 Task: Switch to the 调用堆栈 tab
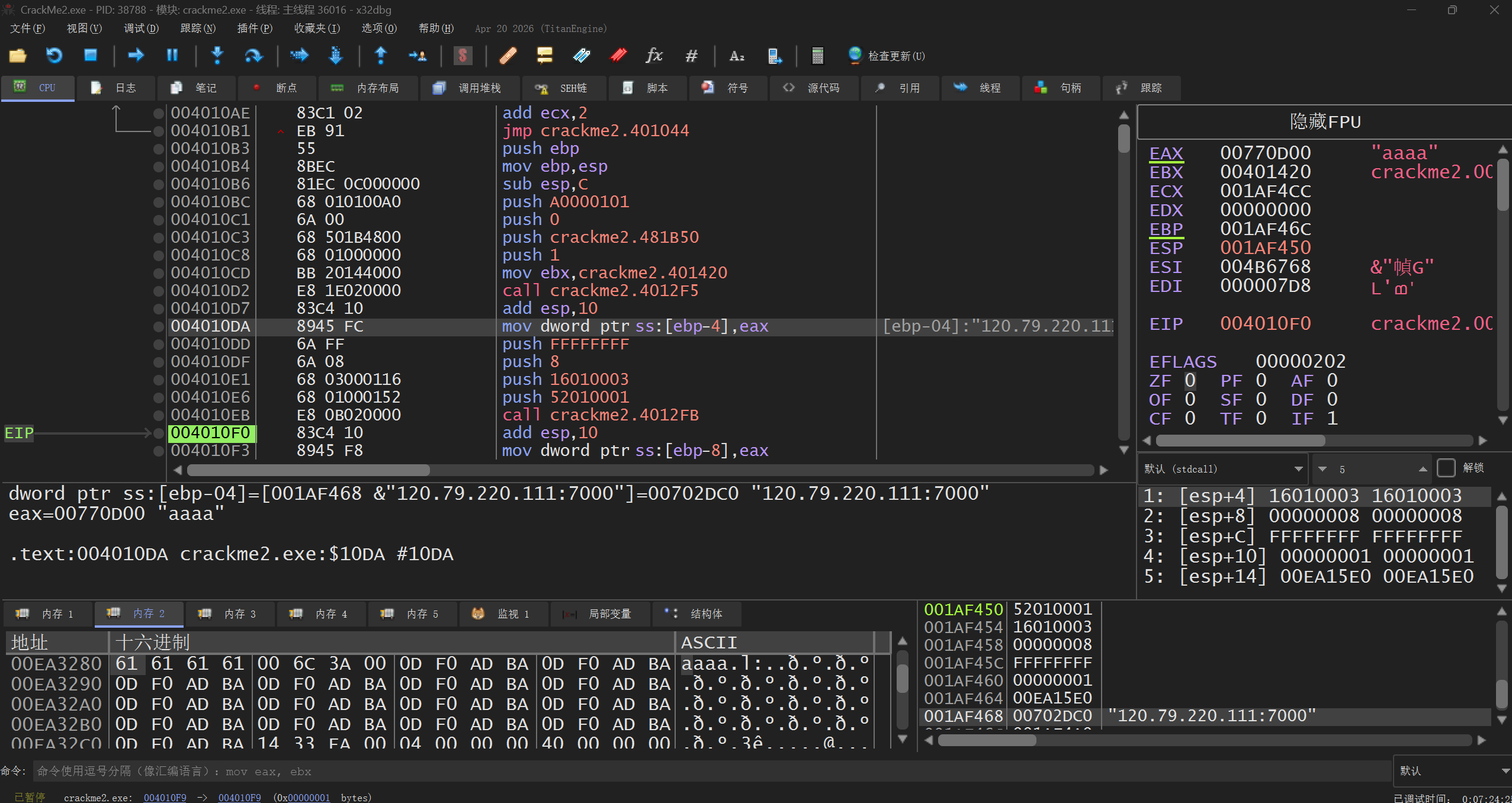[x=470, y=88]
